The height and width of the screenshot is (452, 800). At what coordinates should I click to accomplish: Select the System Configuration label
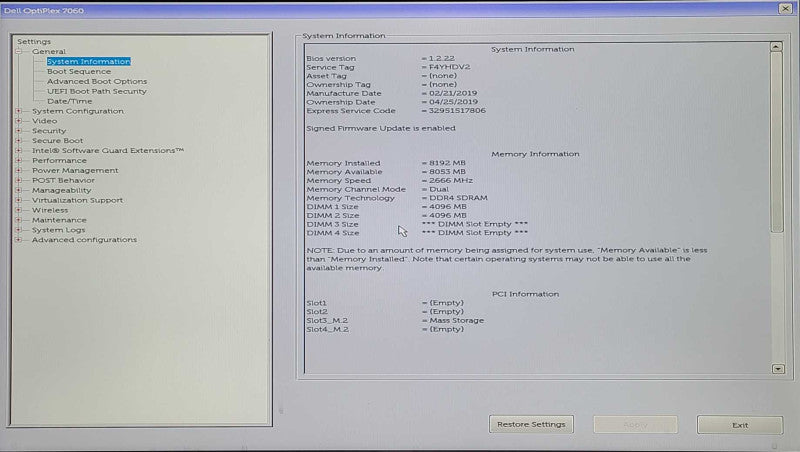pyautogui.click(x=78, y=111)
